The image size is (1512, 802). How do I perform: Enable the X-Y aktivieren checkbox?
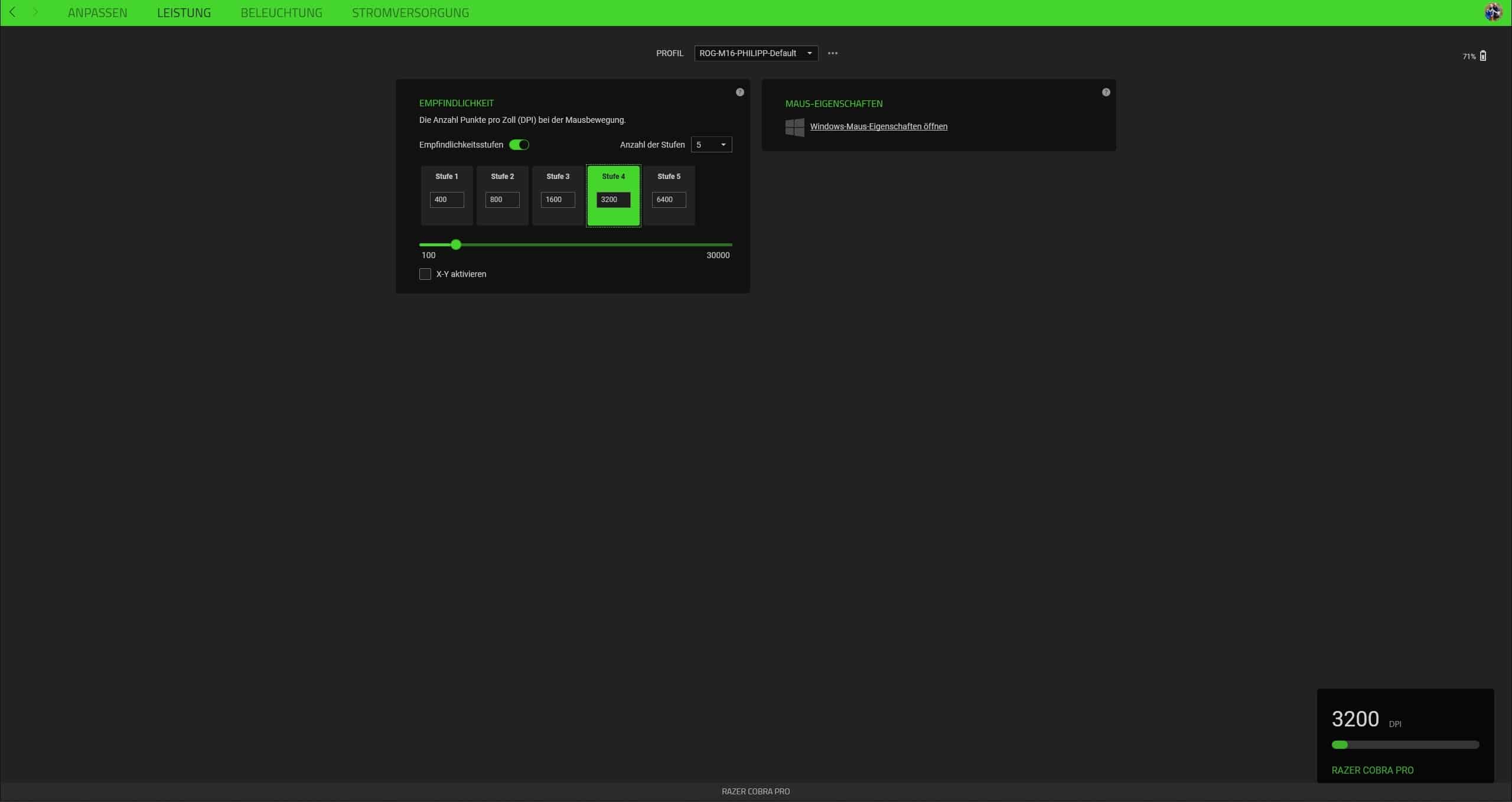click(x=425, y=274)
